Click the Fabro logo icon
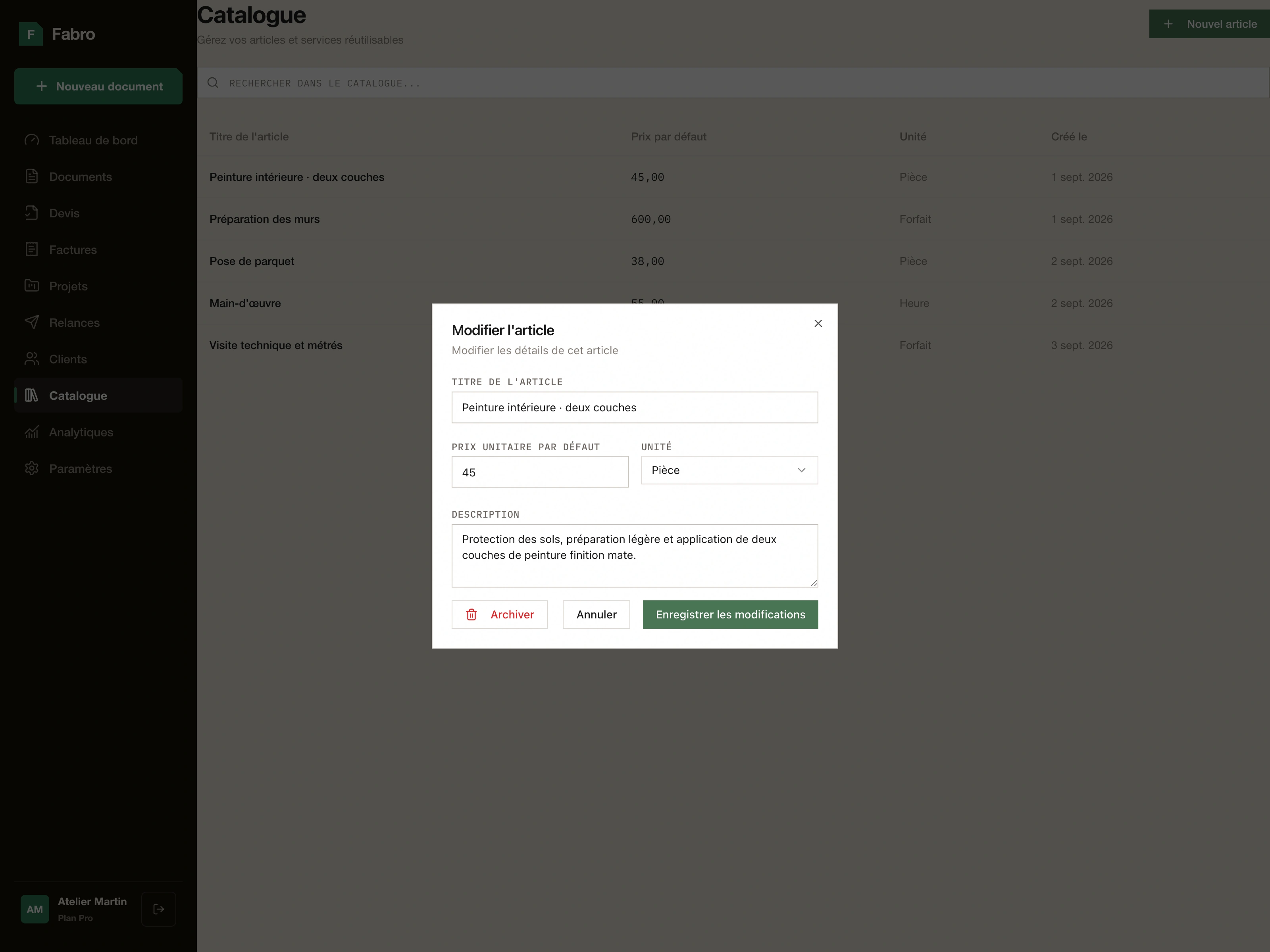1270x952 pixels. coord(31,34)
